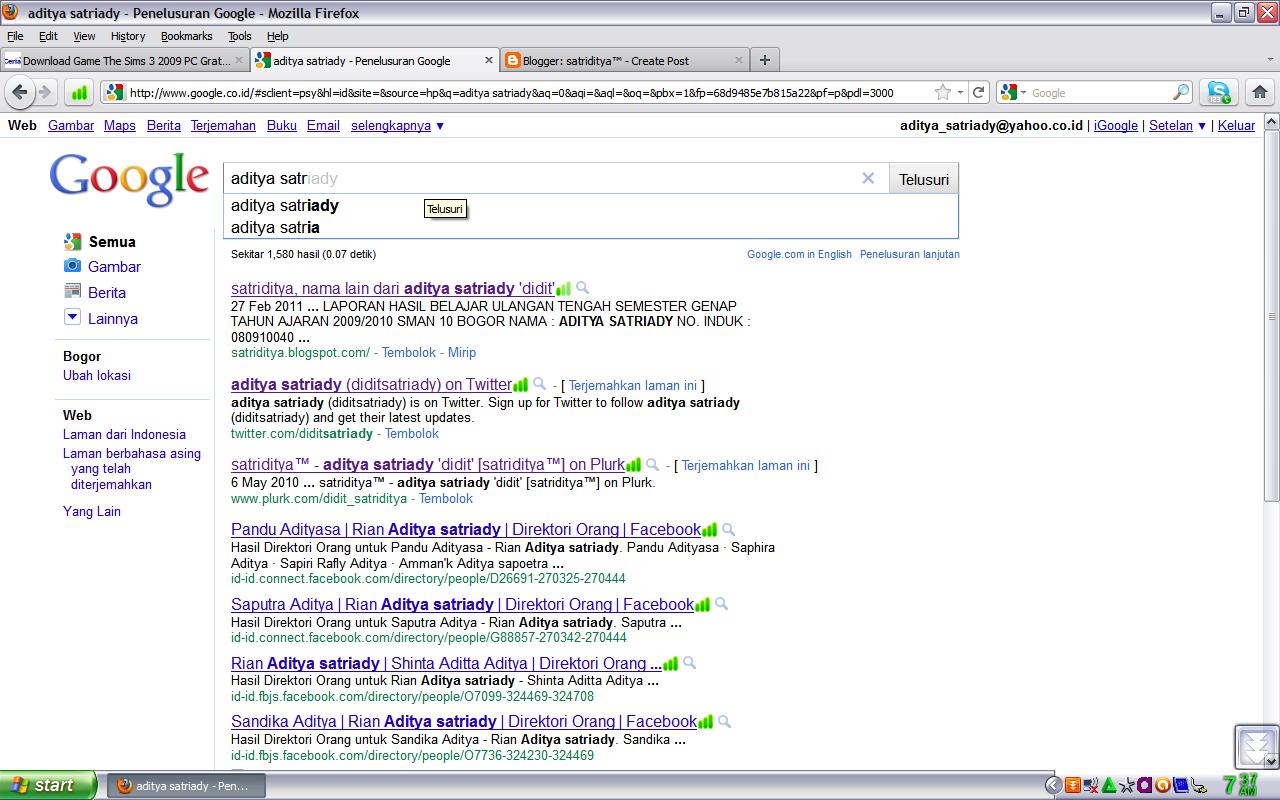Click the Google logo
Screen dimensions: 1280x800
(129, 180)
